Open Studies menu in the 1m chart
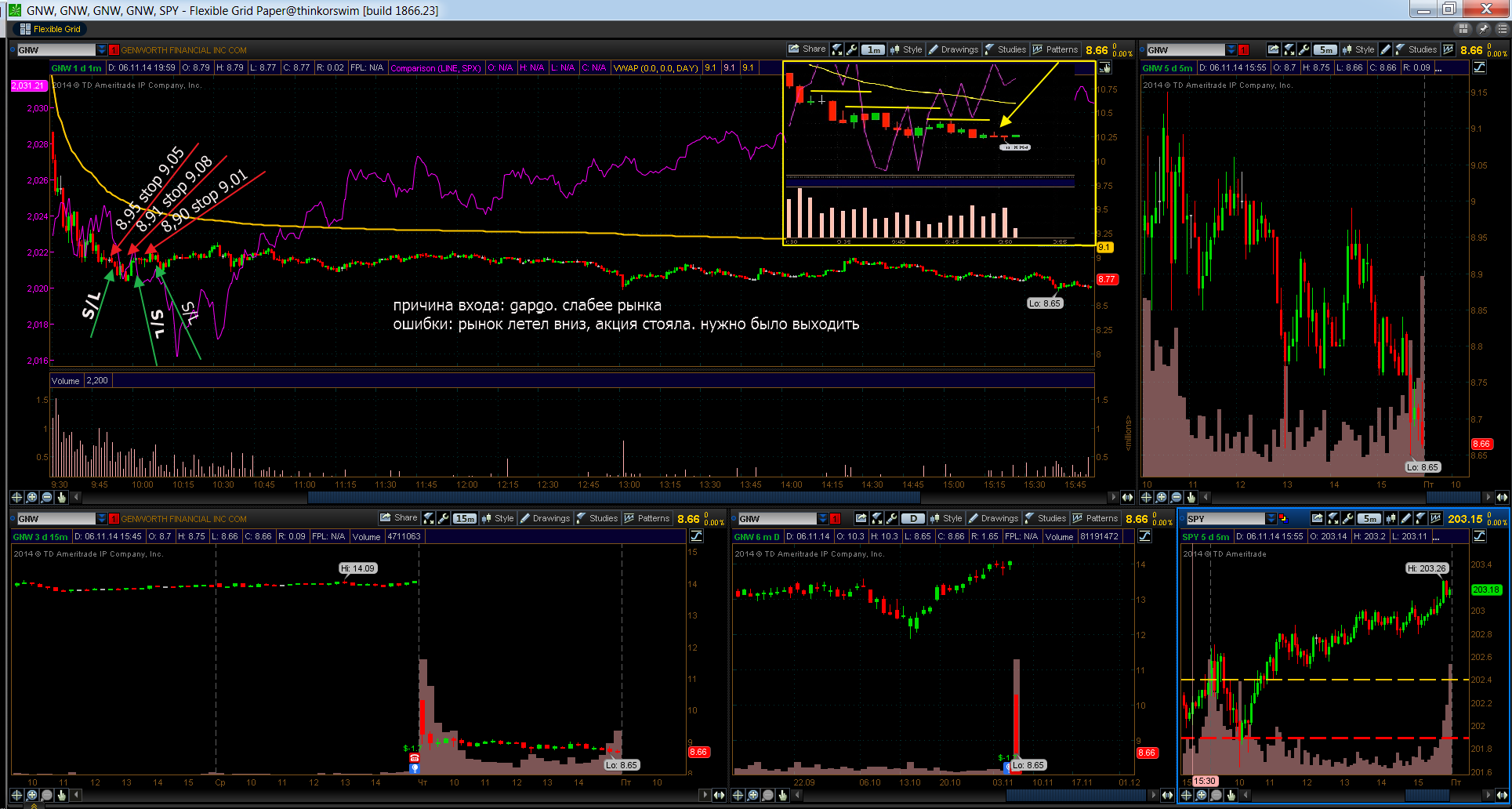This screenshot has height=809, width=1512. [1005, 49]
